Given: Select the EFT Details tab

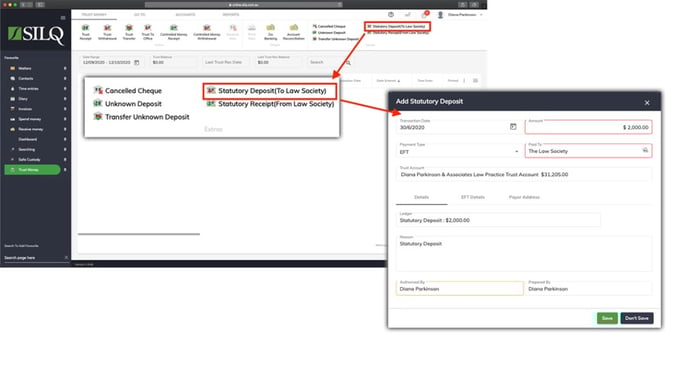Looking at the screenshot, I should click(x=473, y=198).
